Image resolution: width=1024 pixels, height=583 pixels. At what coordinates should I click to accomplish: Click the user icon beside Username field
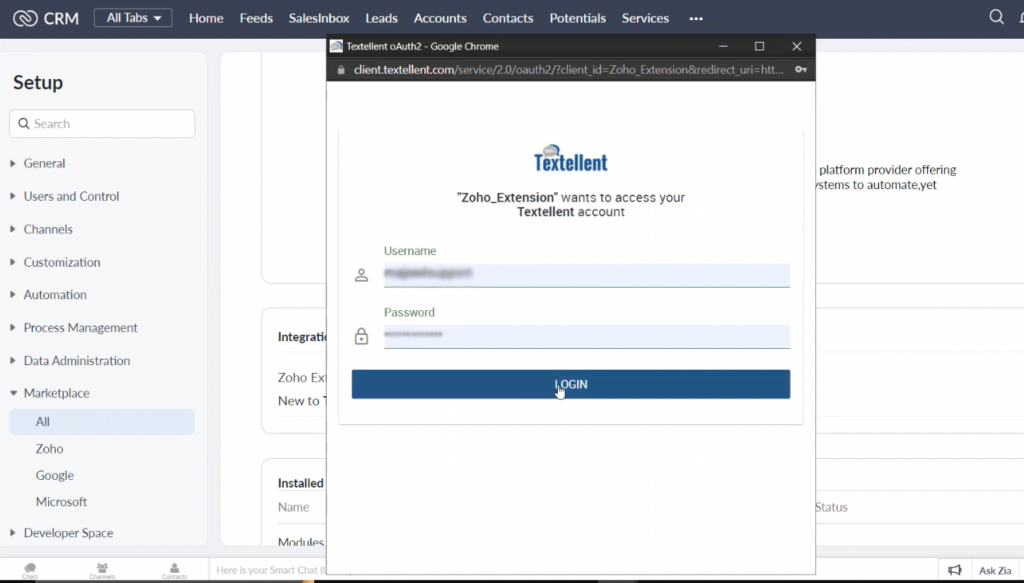tap(361, 275)
